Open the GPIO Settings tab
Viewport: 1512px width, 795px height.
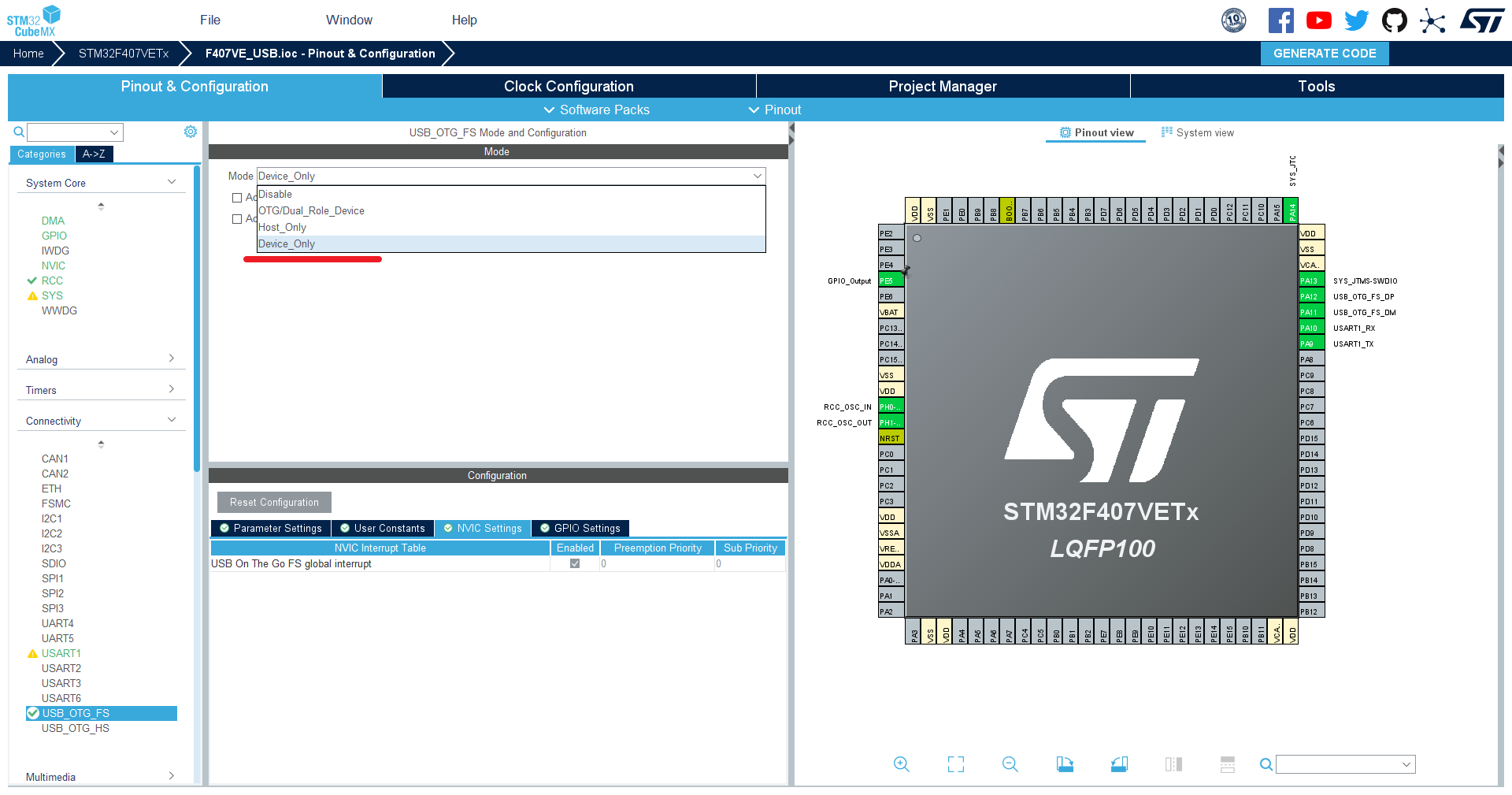[x=580, y=528]
